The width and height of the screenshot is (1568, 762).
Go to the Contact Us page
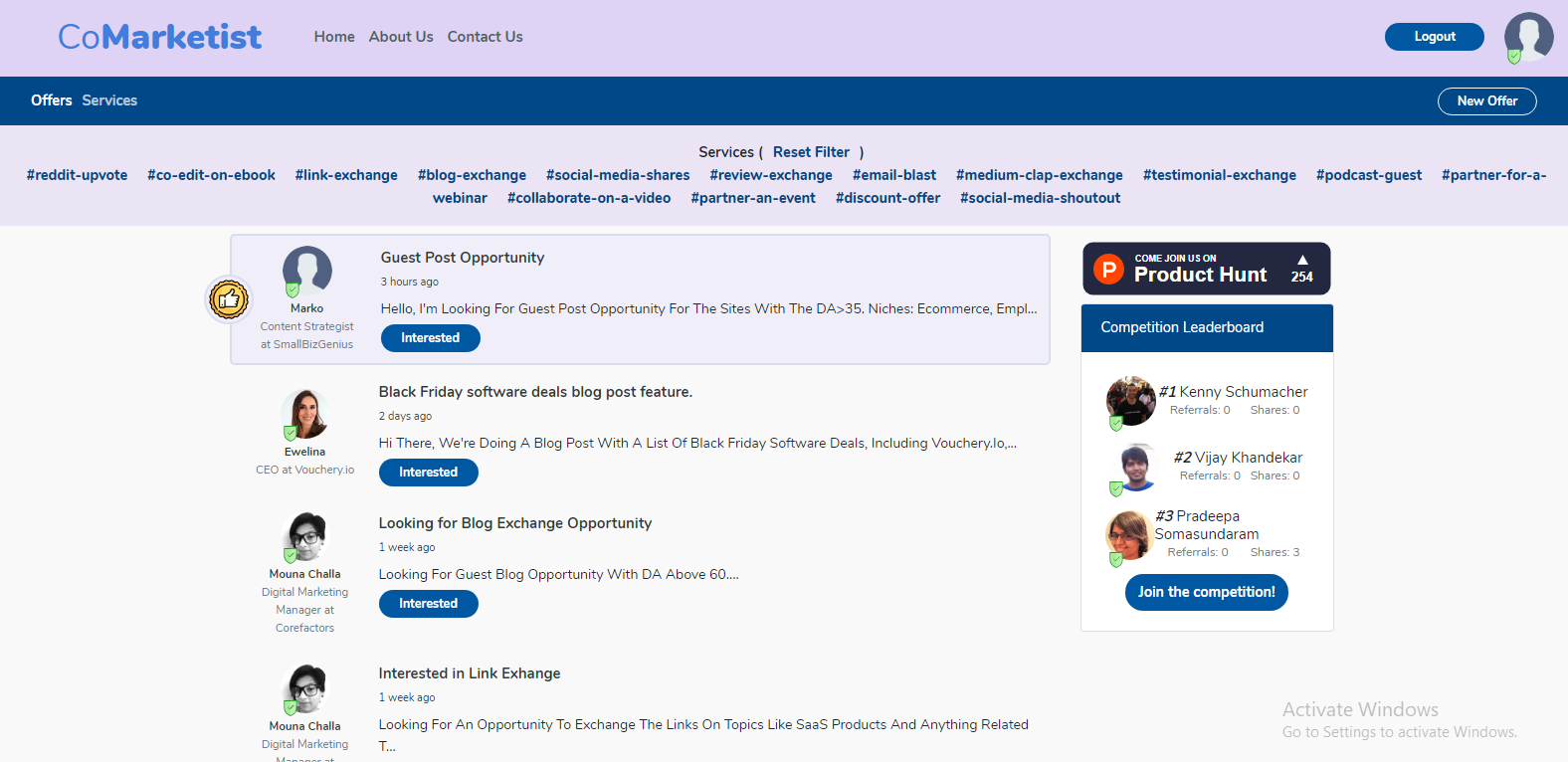tap(485, 37)
